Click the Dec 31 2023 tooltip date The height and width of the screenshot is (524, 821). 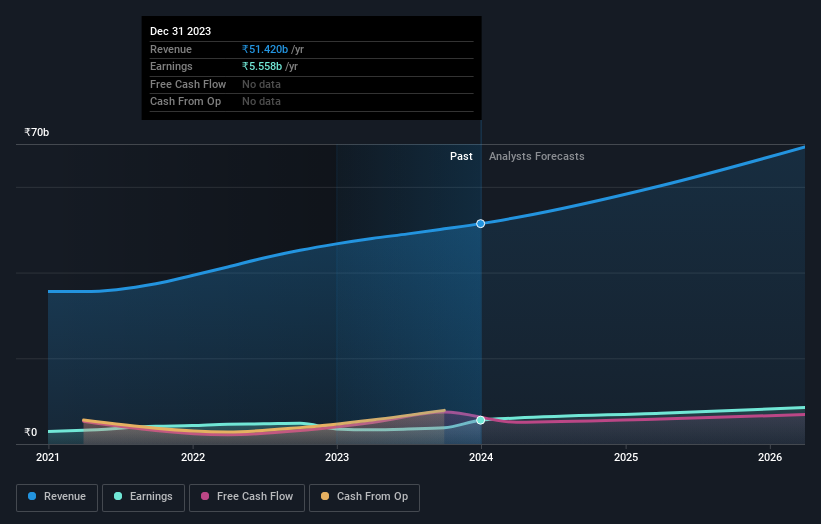coord(181,31)
